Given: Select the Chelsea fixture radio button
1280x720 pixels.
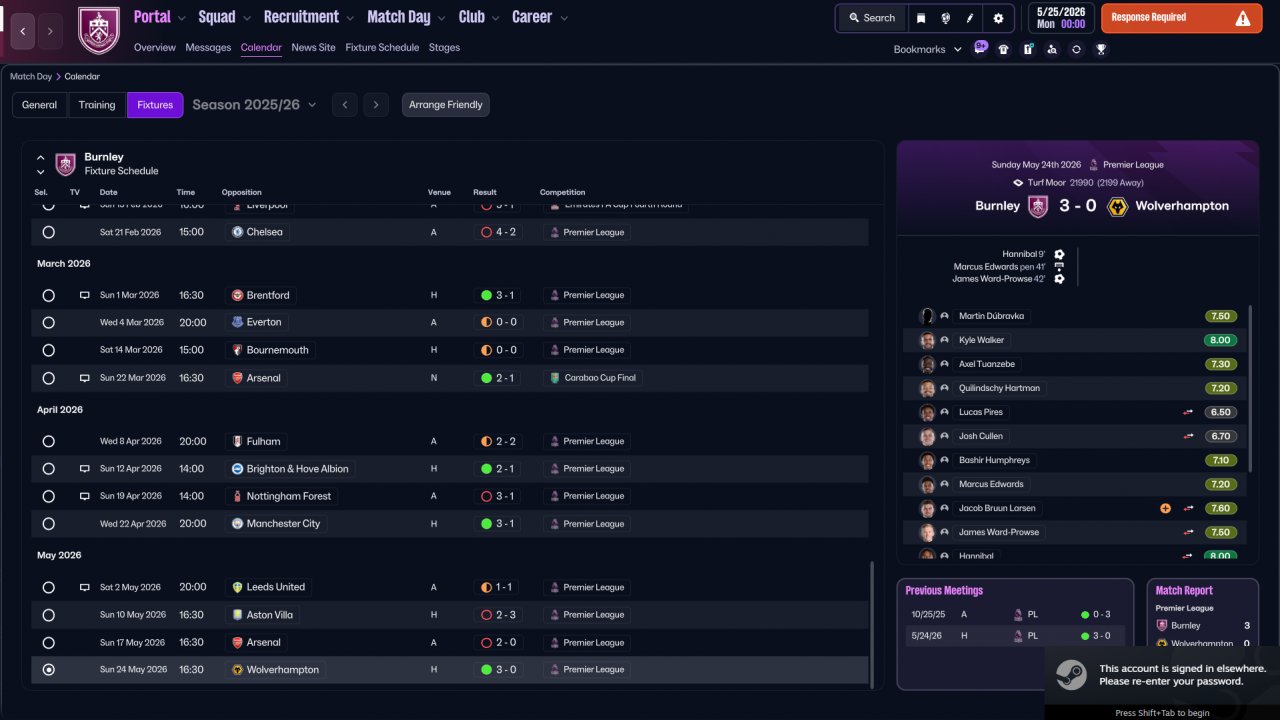Looking at the screenshot, I should (48, 232).
